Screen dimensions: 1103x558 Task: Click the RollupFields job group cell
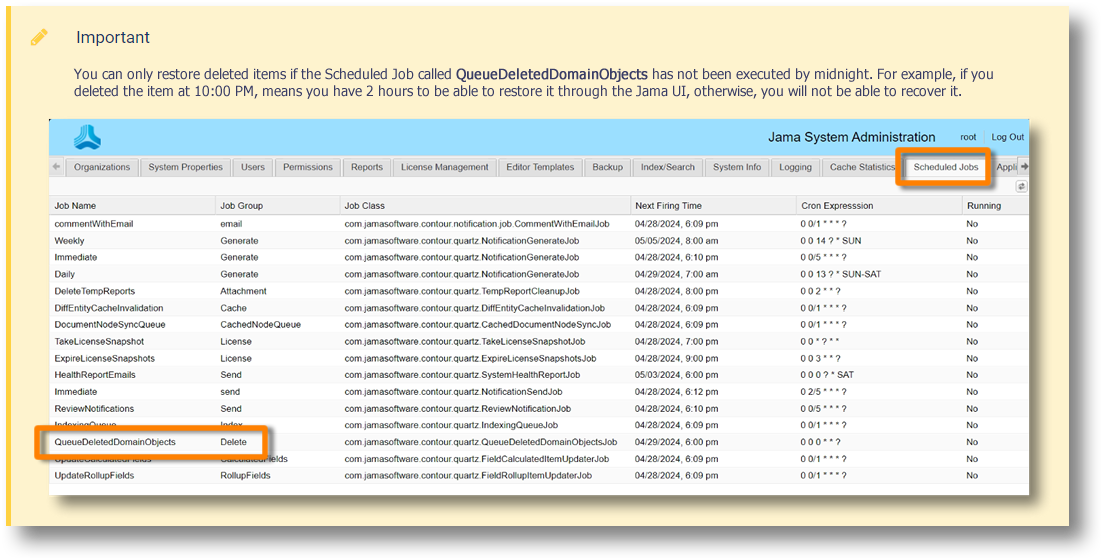click(246, 476)
